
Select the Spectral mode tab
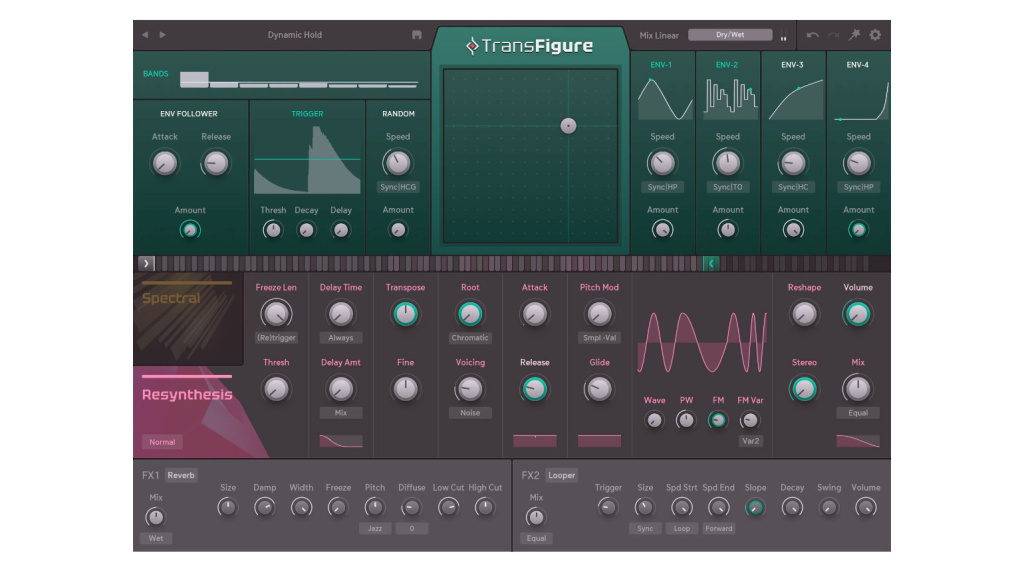coord(188,319)
